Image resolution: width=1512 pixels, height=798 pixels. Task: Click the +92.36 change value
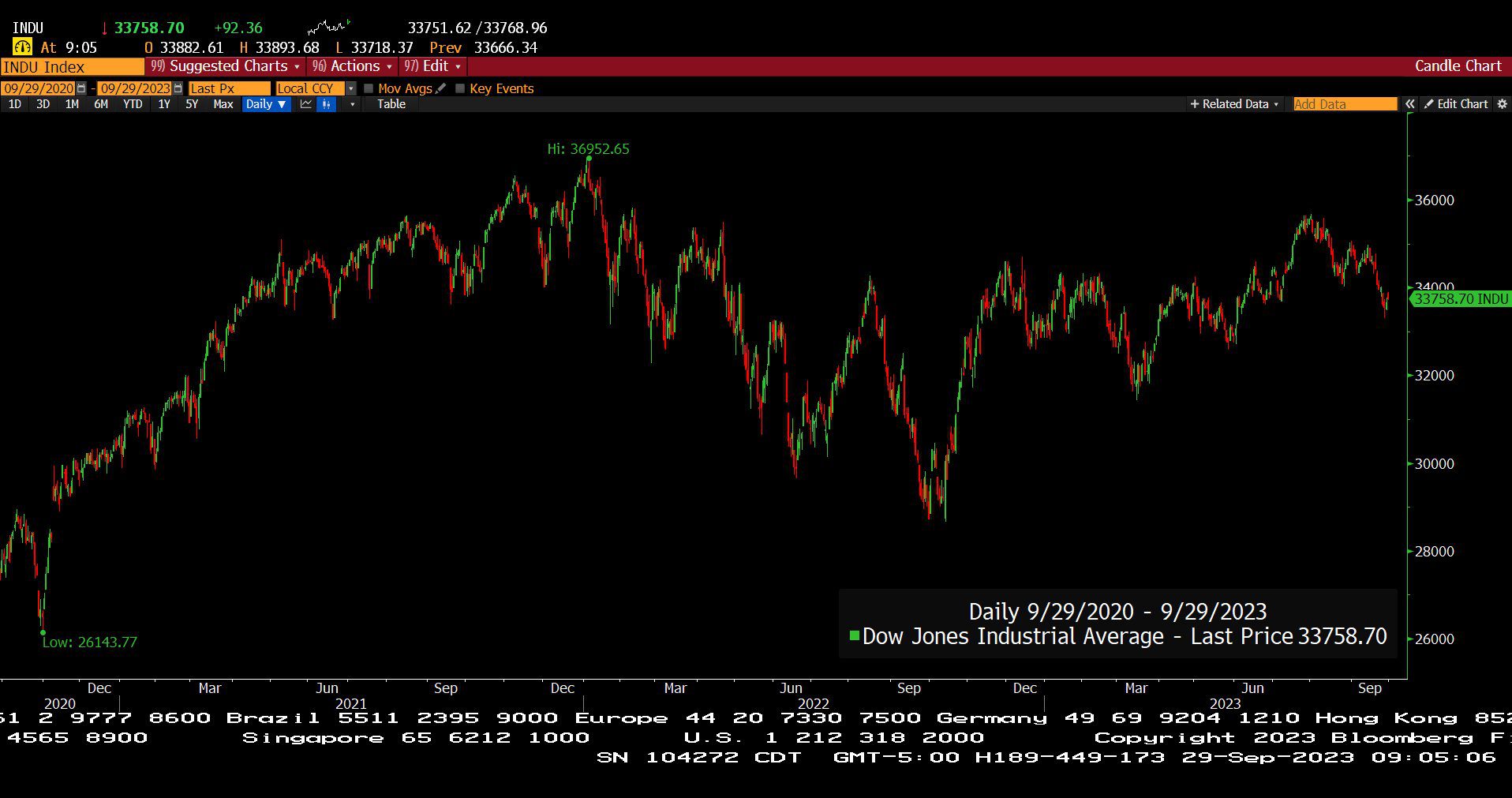[x=238, y=28]
